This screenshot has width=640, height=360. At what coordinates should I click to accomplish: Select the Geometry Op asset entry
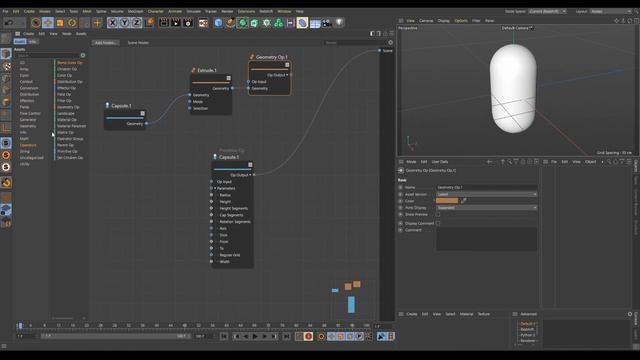pyautogui.click(x=68, y=107)
